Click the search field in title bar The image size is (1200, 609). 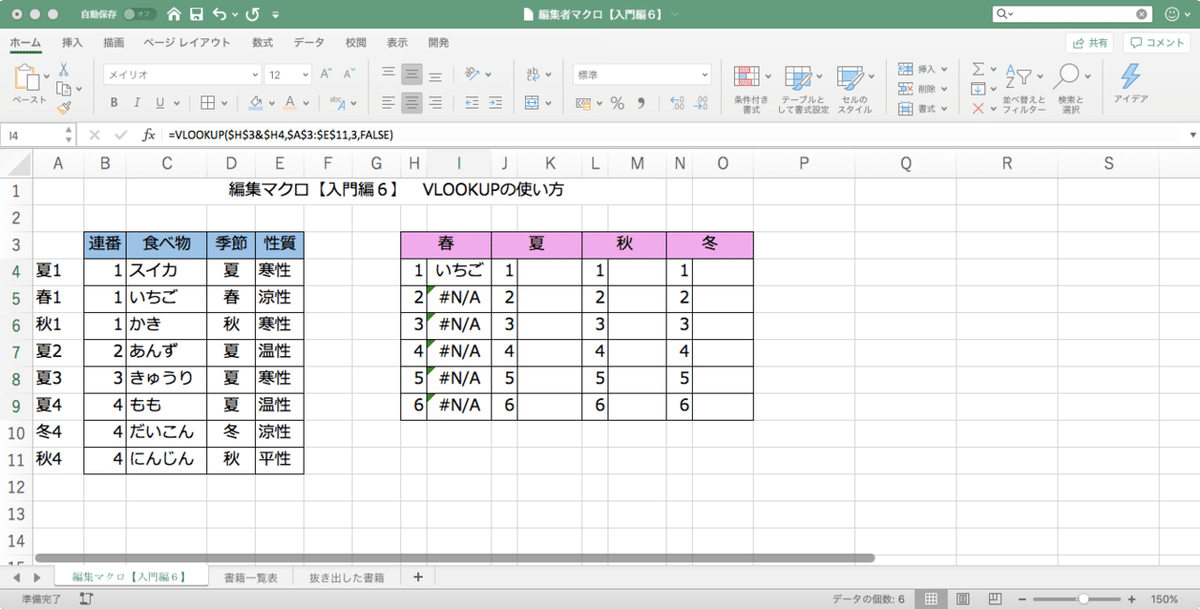click(x=1072, y=15)
